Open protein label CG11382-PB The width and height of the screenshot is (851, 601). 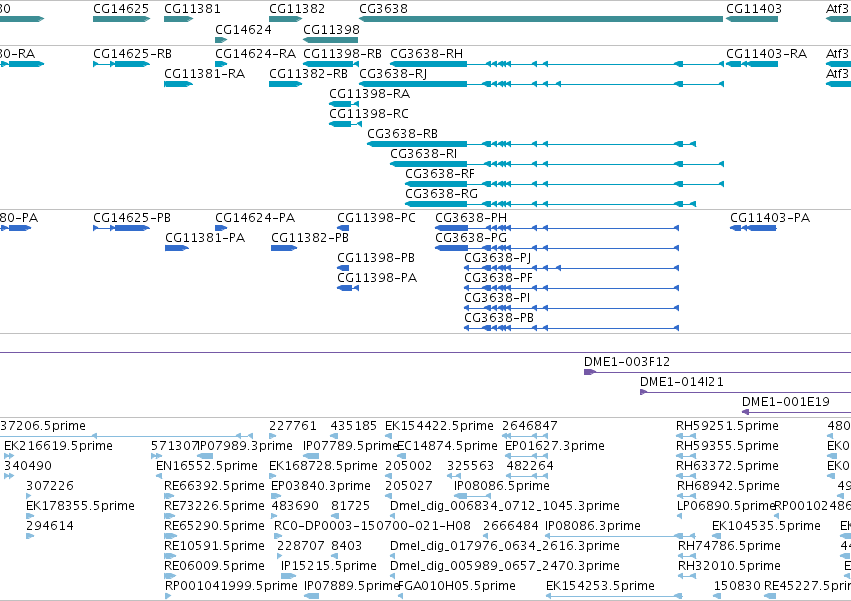tap(310, 238)
